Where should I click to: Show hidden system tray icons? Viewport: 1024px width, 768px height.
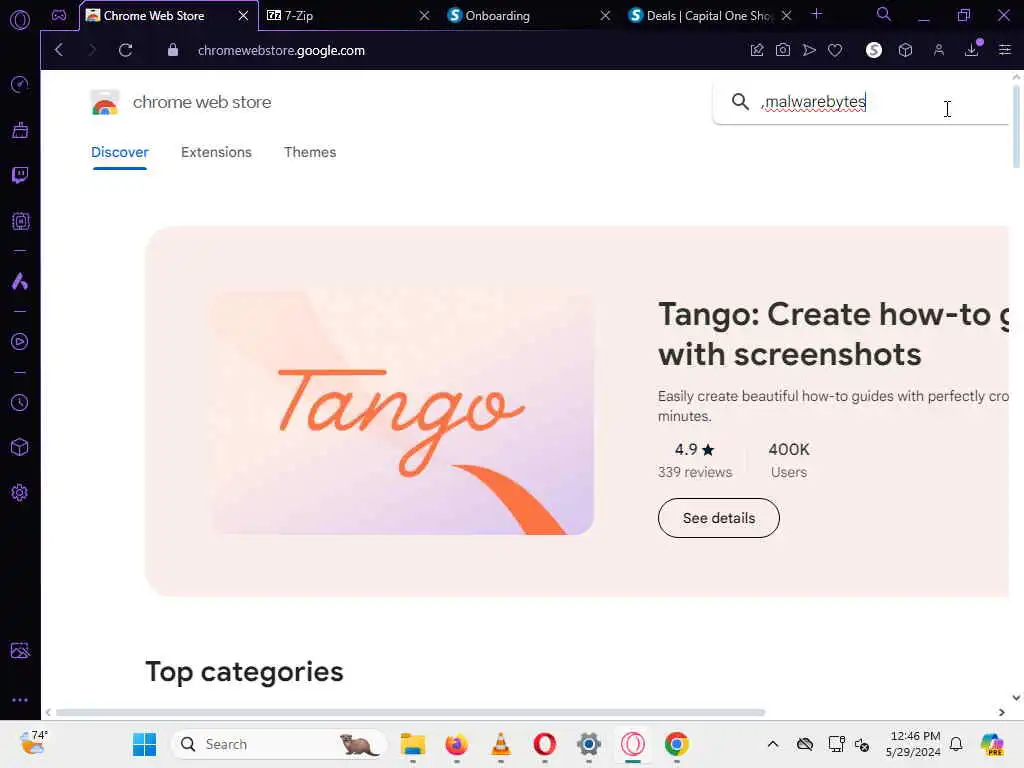click(x=773, y=744)
